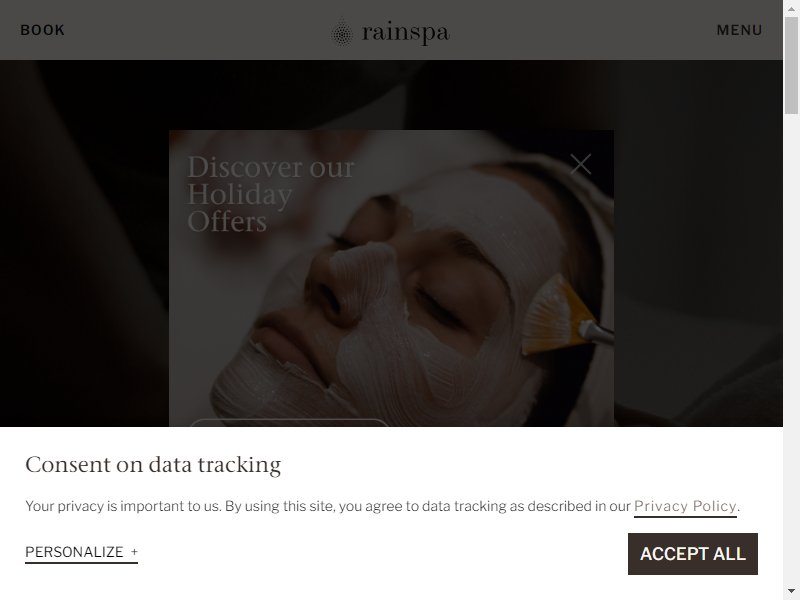800x600 pixels.
Task: Close the Holiday Offers popup
Action: 581,164
